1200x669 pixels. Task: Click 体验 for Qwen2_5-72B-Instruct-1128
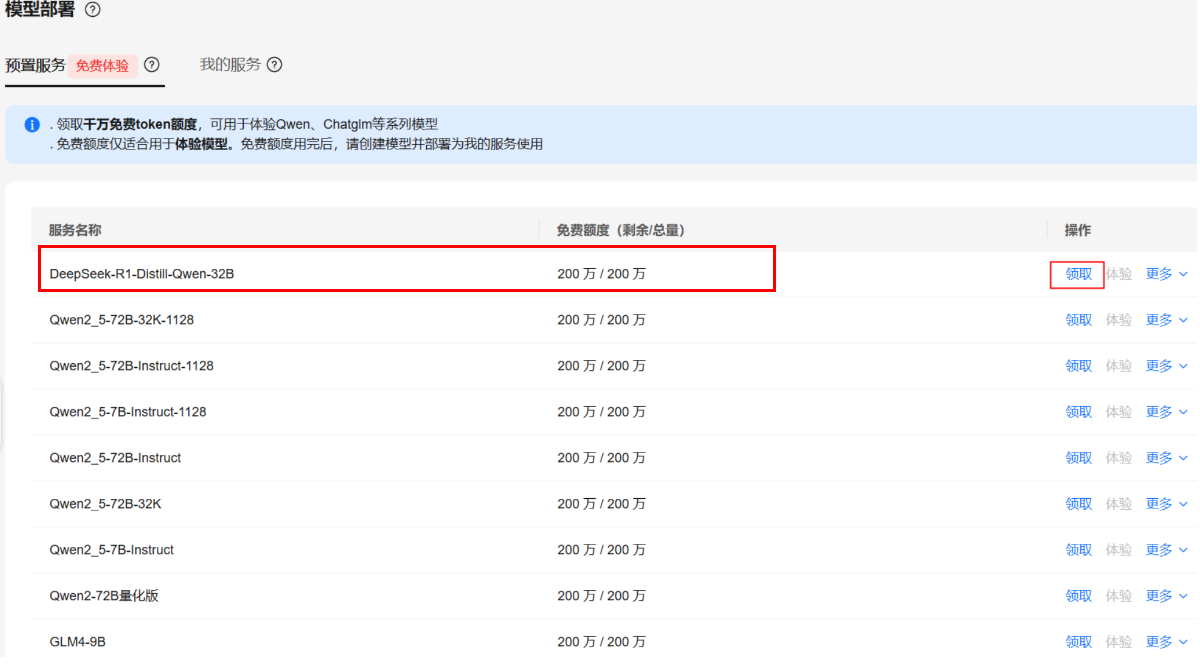click(x=1119, y=366)
